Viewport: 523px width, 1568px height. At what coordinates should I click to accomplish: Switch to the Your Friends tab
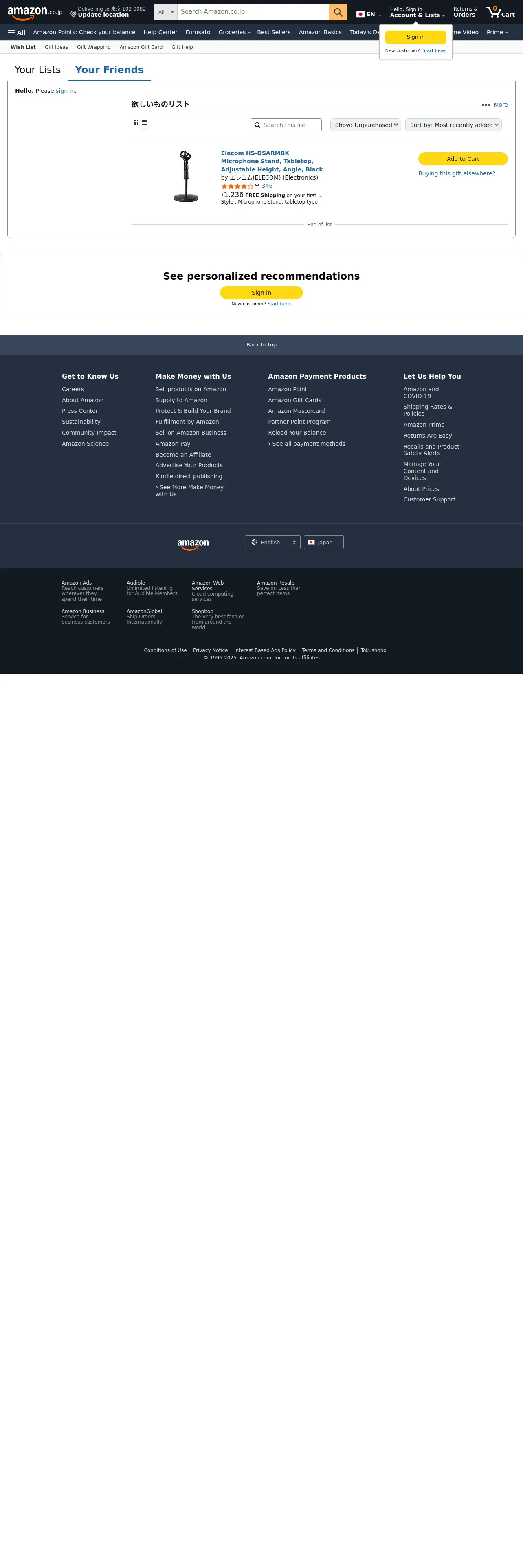click(x=109, y=70)
